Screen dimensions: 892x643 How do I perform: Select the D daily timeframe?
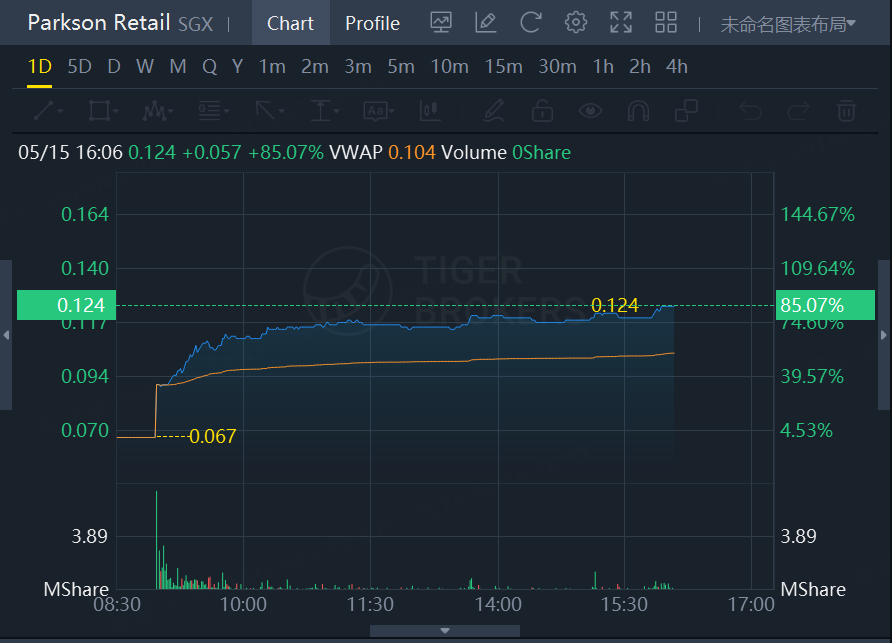[114, 67]
